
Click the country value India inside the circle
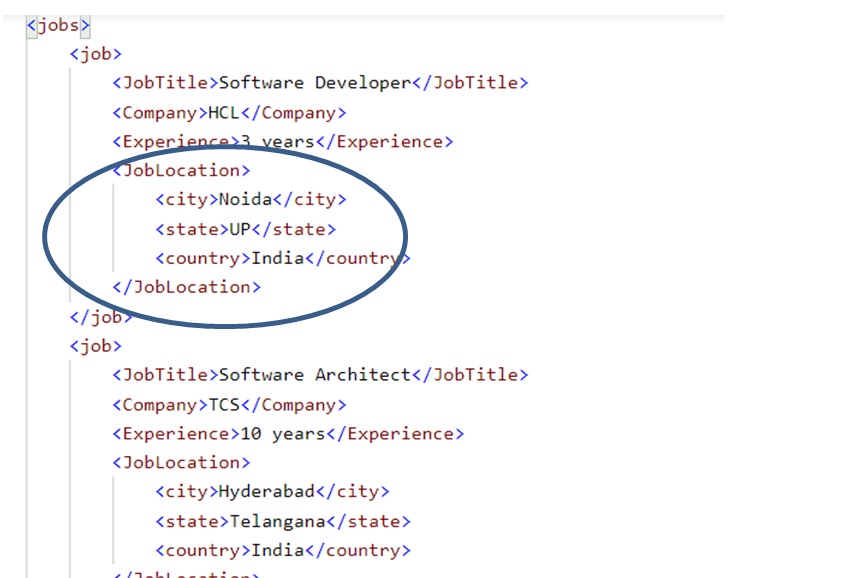coord(280,257)
